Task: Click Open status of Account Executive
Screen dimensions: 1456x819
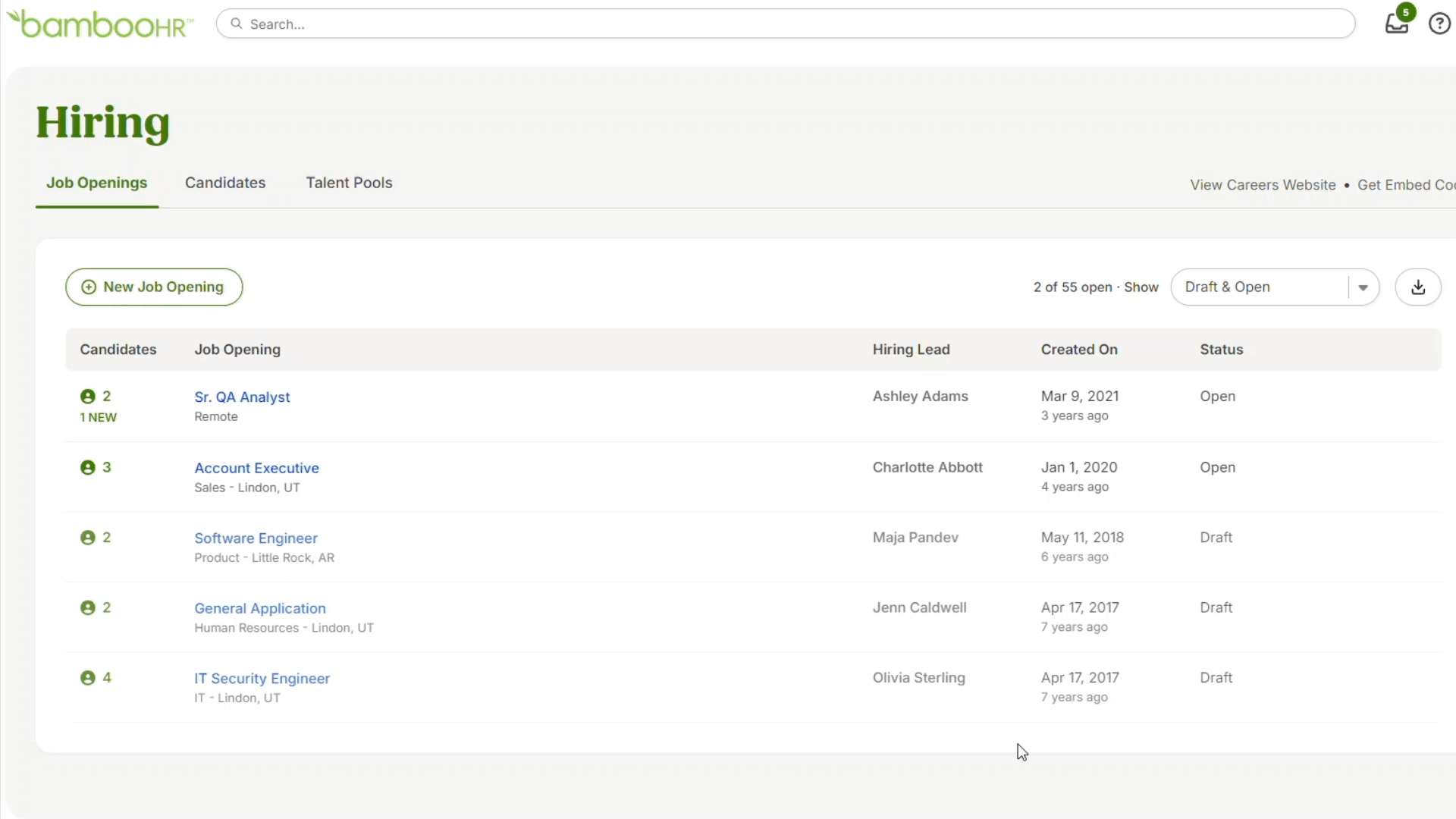Action: pyautogui.click(x=1217, y=467)
